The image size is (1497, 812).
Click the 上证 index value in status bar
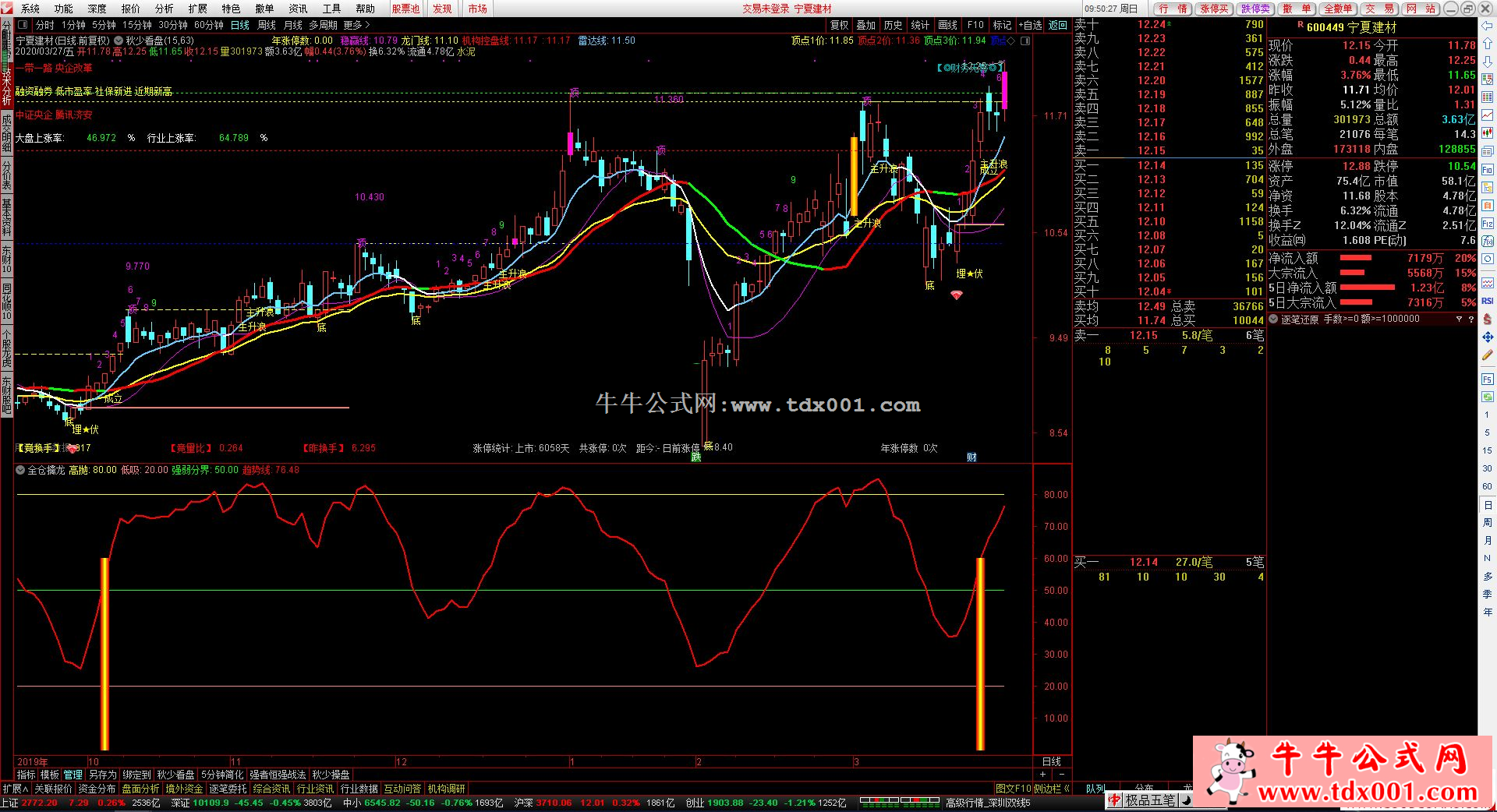(x=39, y=803)
